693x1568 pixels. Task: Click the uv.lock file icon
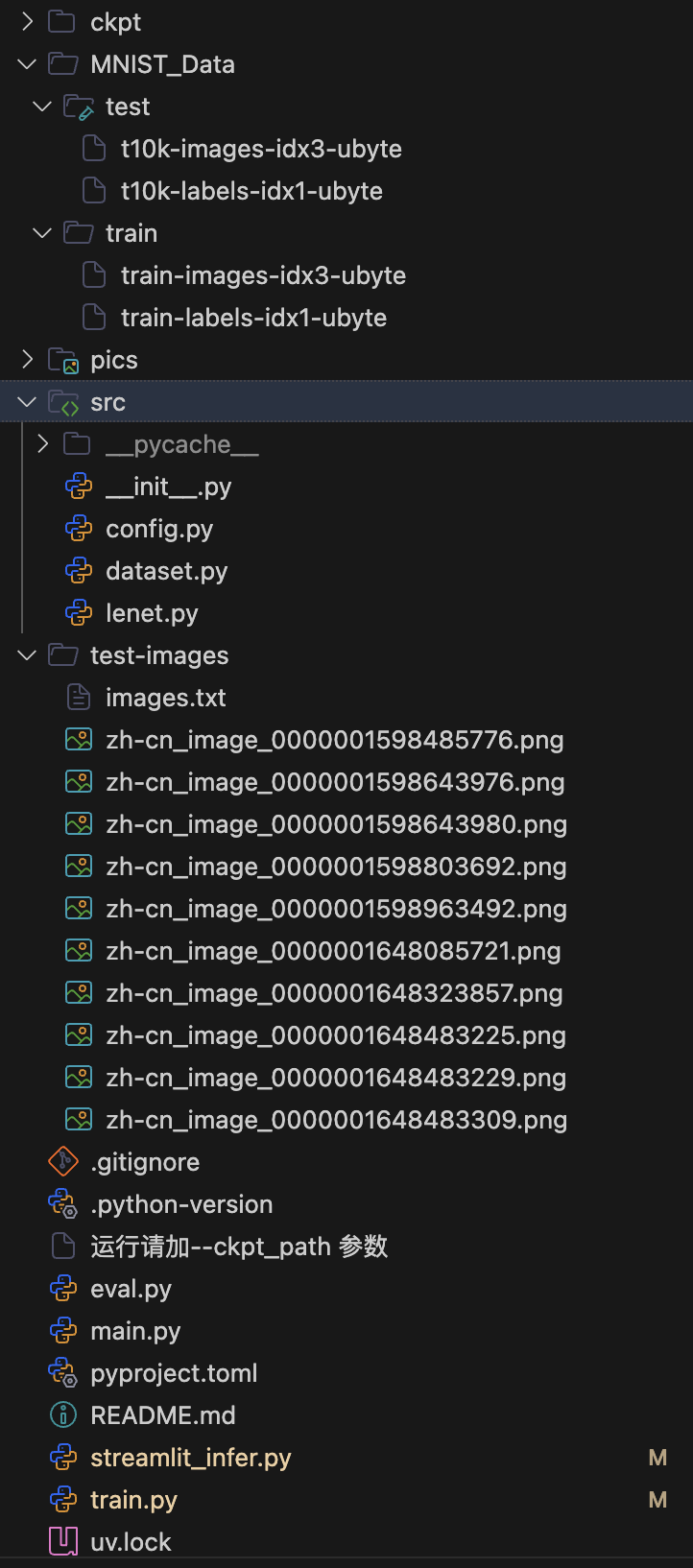click(61, 1541)
